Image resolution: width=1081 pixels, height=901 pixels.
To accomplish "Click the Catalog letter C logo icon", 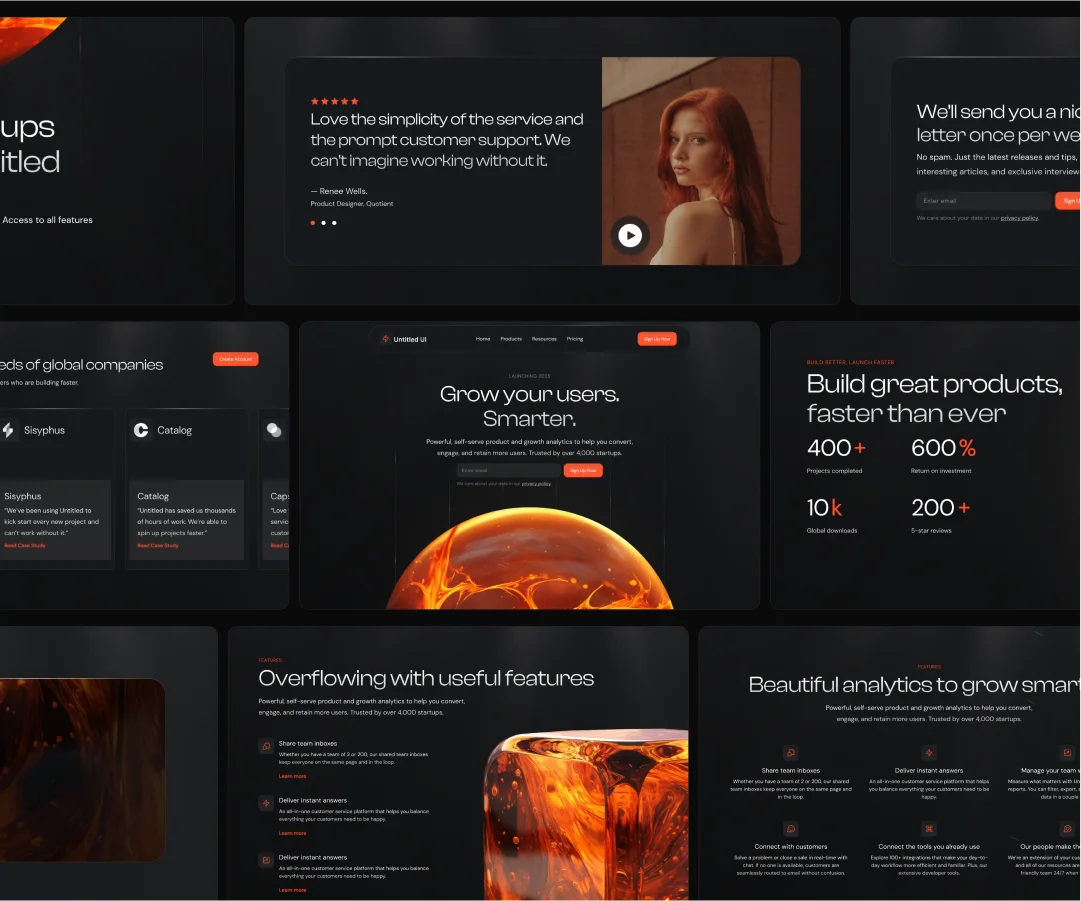I will point(141,430).
